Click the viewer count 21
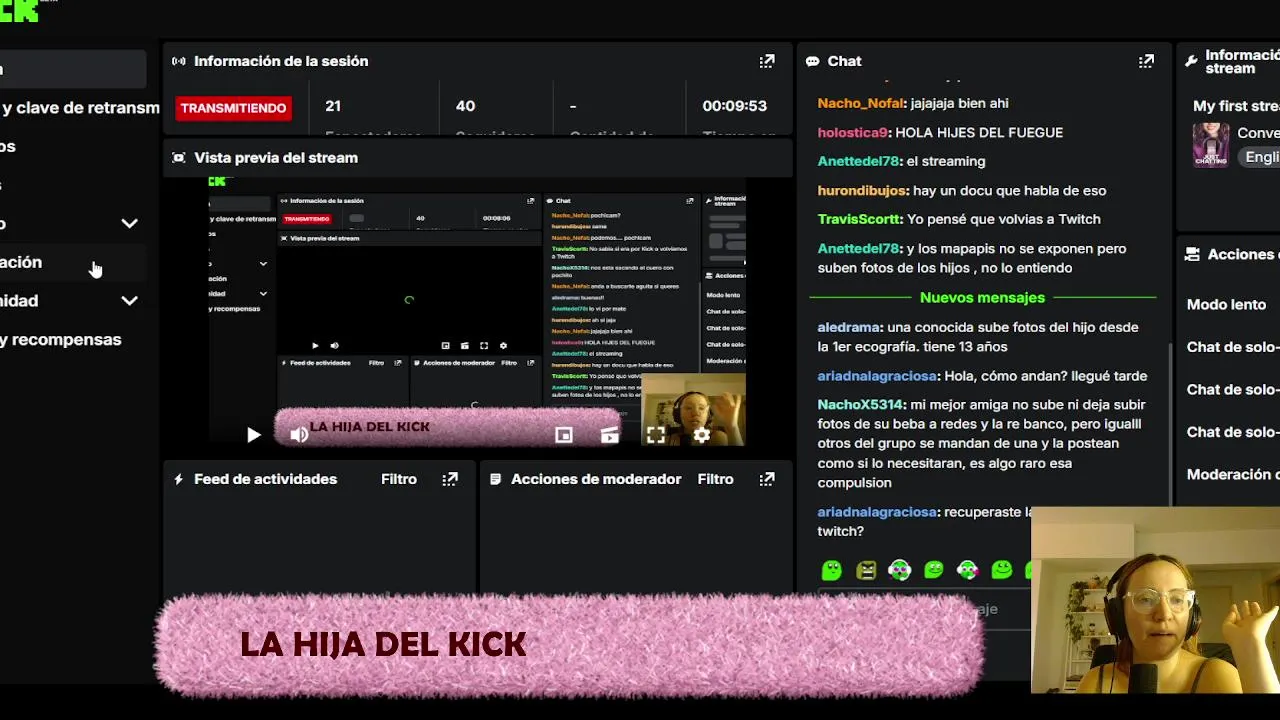The height and width of the screenshot is (720, 1280). pos(333,105)
